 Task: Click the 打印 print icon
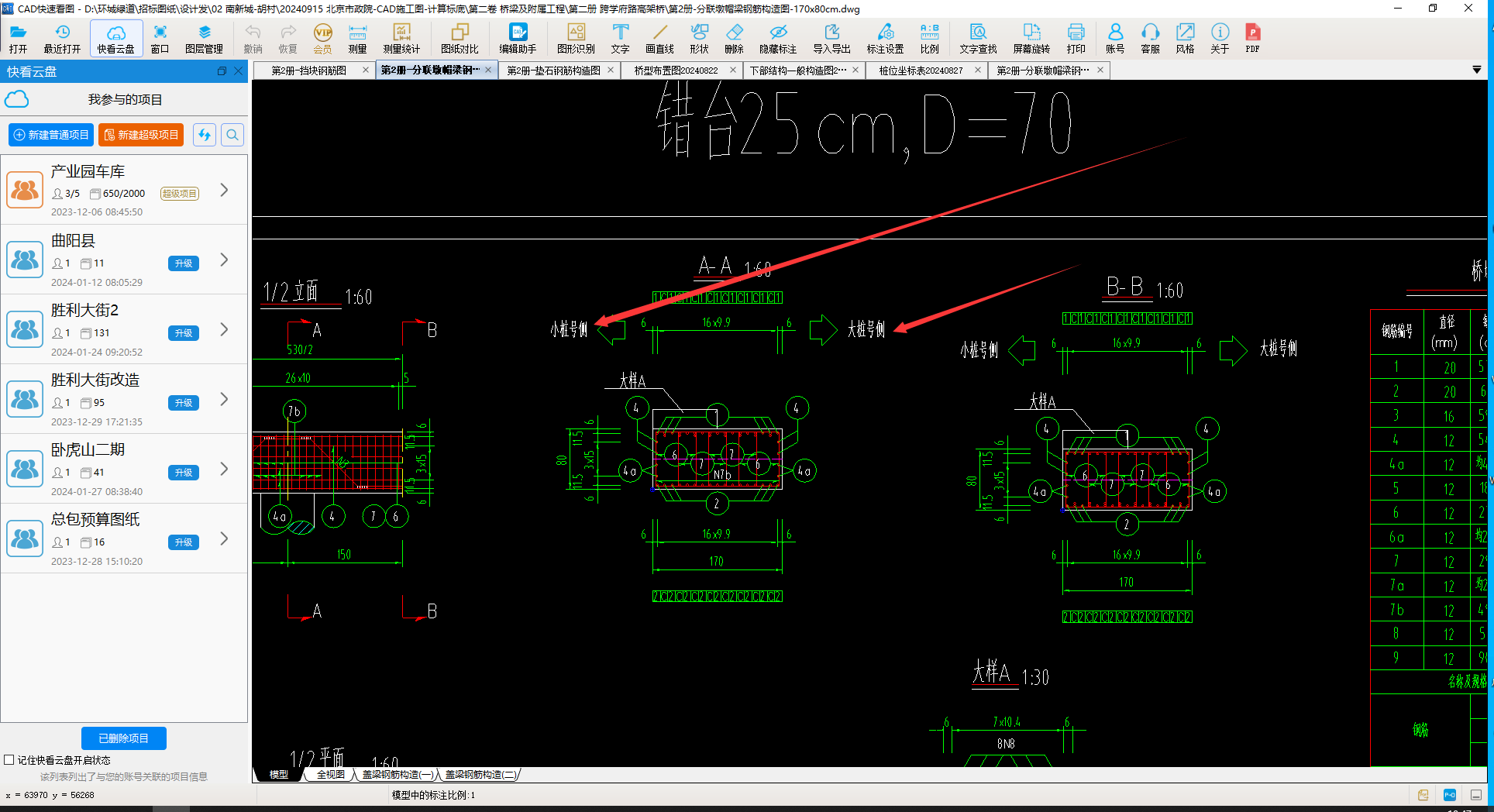[x=1076, y=38]
